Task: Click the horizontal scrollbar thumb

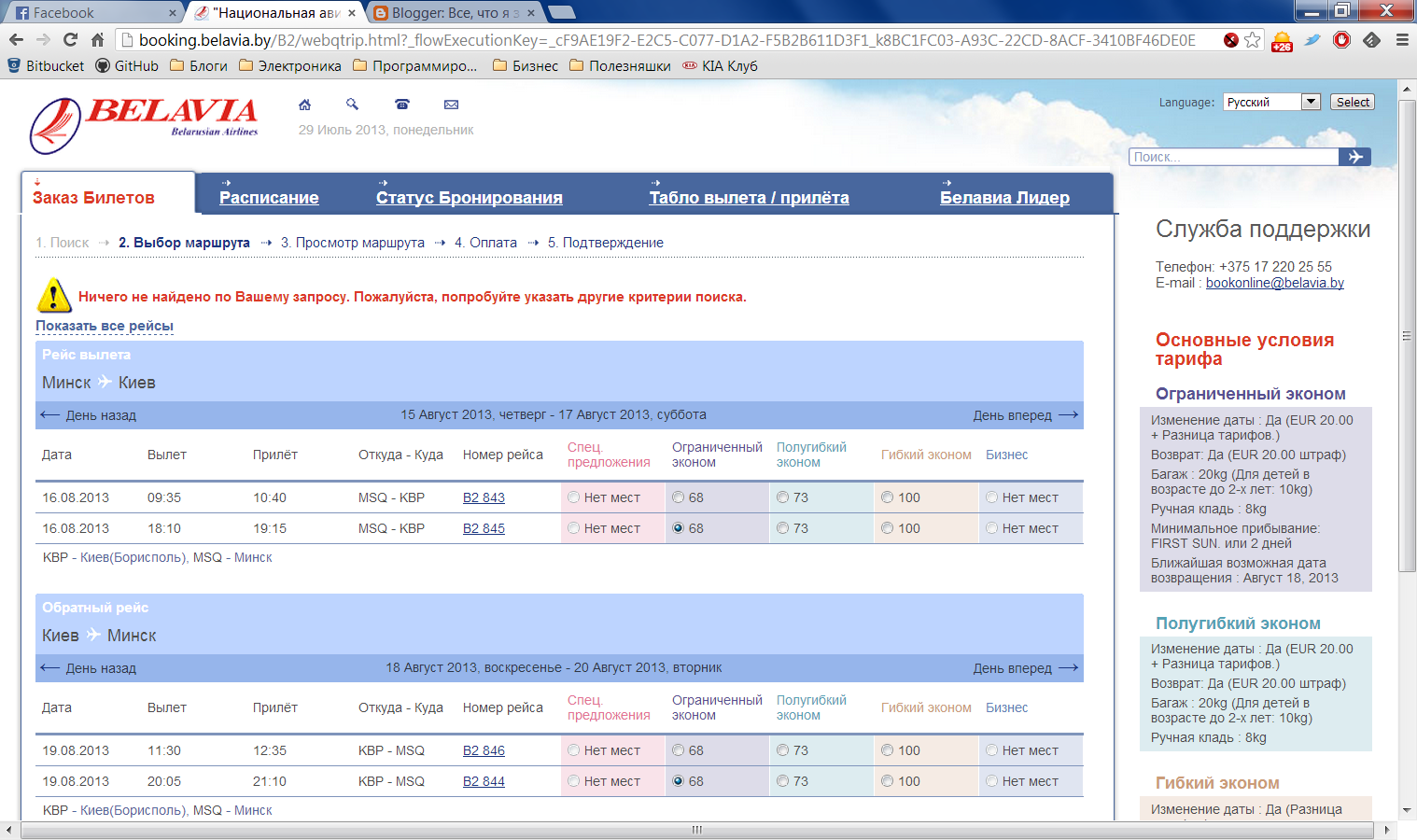Action: [x=696, y=830]
